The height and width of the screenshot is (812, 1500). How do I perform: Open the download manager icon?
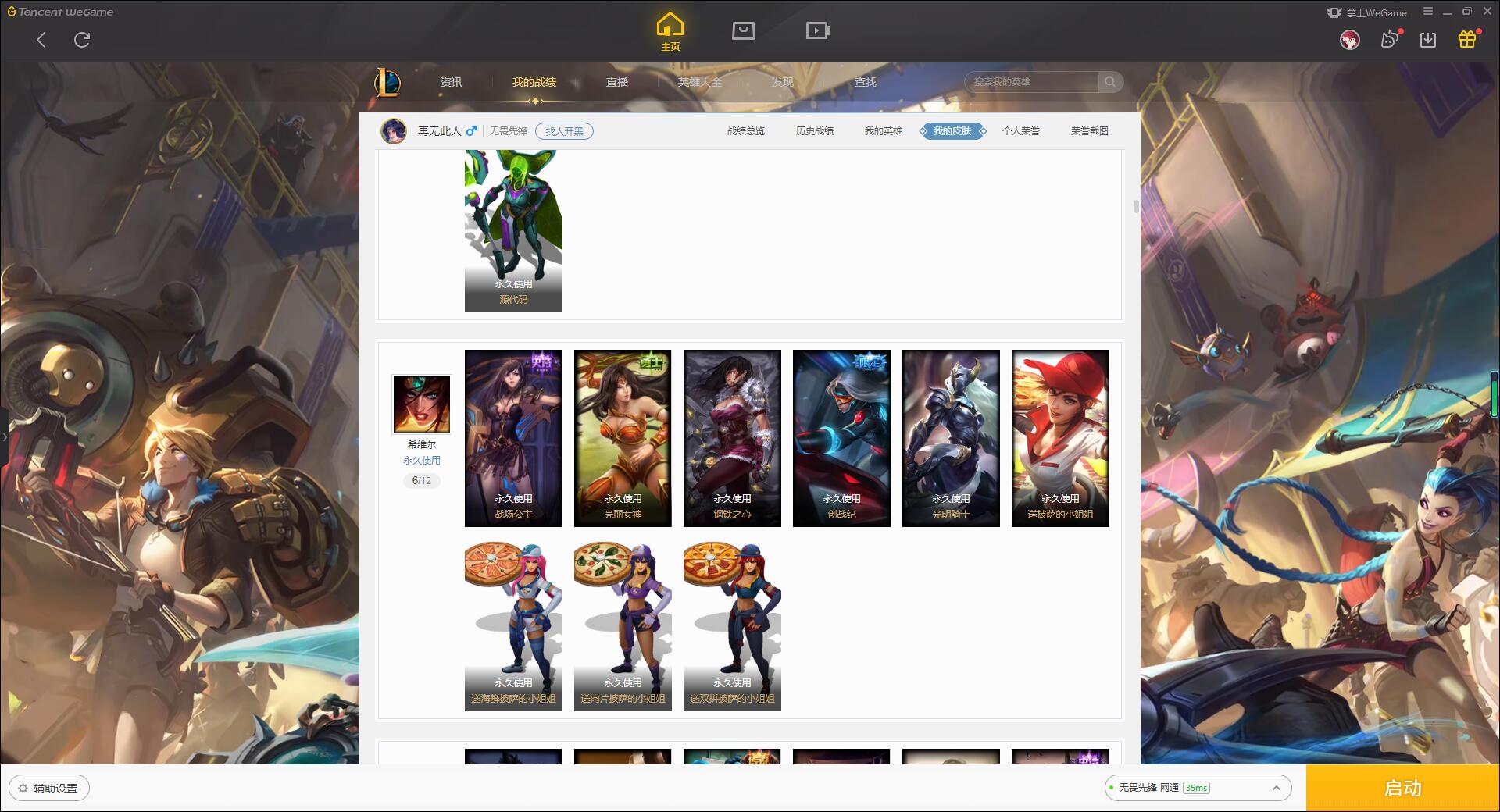pyautogui.click(x=1428, y=40)
